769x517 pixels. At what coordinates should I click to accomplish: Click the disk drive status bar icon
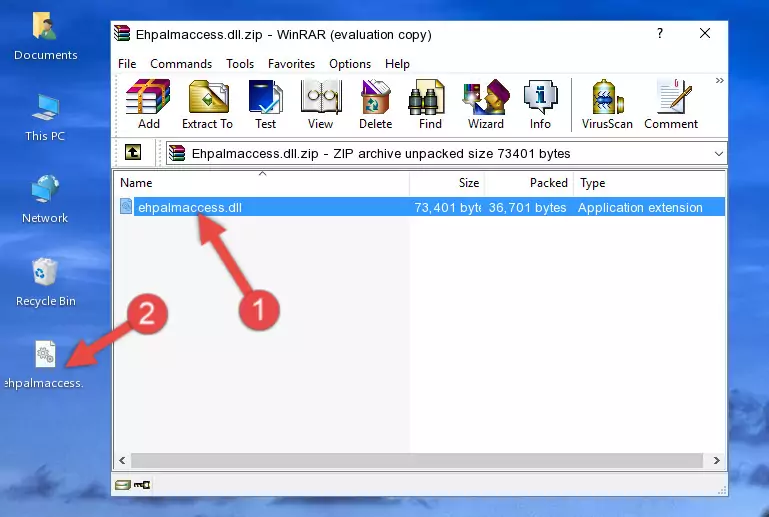(122, 485)
